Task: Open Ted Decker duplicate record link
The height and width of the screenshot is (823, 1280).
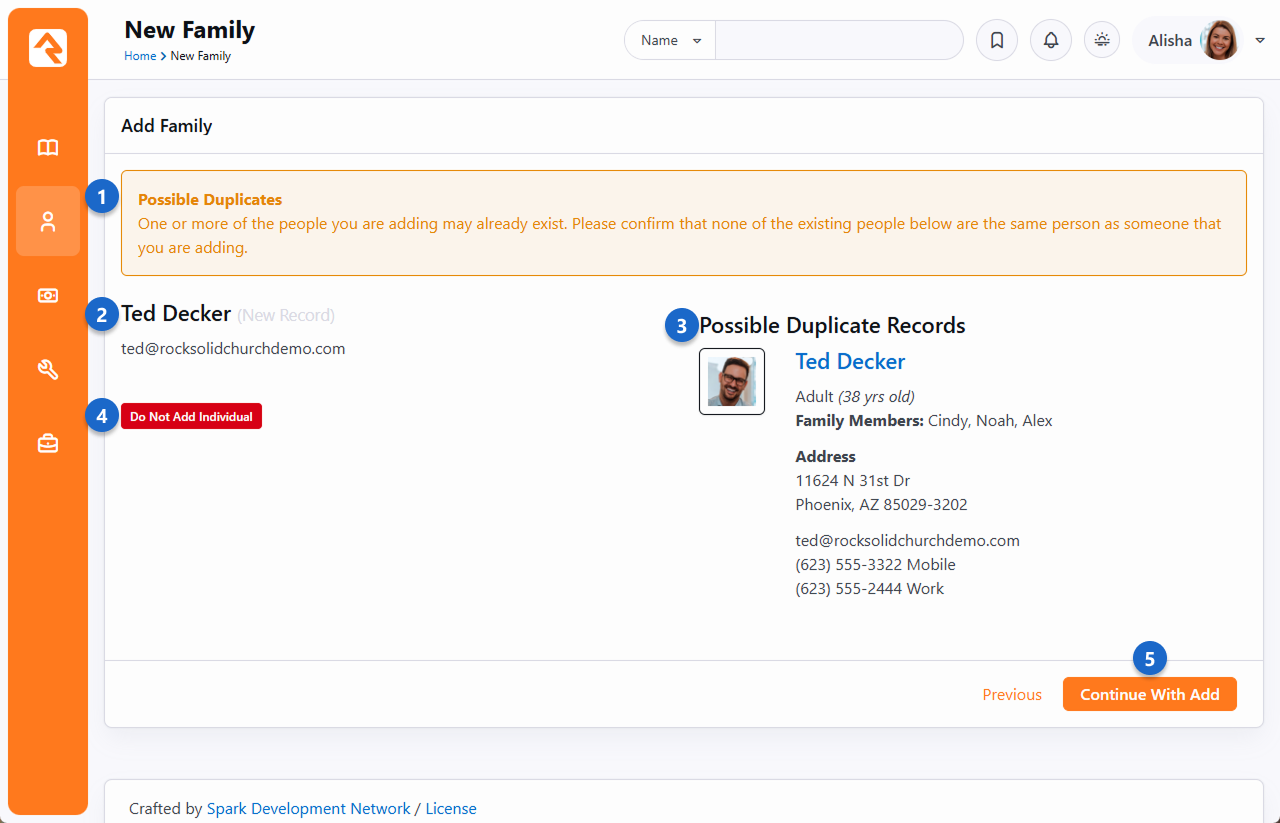Action: 850,362
